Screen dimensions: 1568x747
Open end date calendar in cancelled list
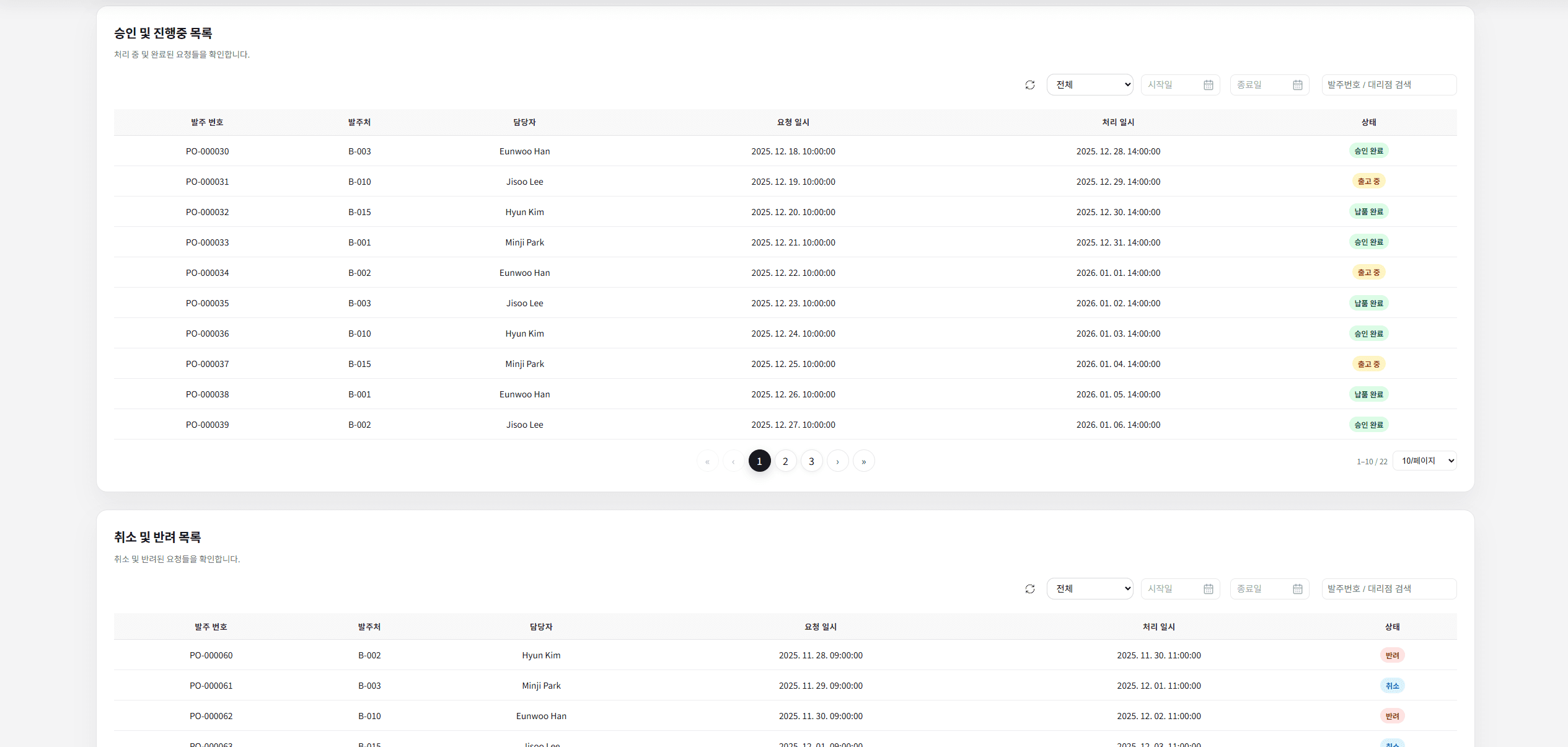pyautogui.click(x=1297, y=589)
